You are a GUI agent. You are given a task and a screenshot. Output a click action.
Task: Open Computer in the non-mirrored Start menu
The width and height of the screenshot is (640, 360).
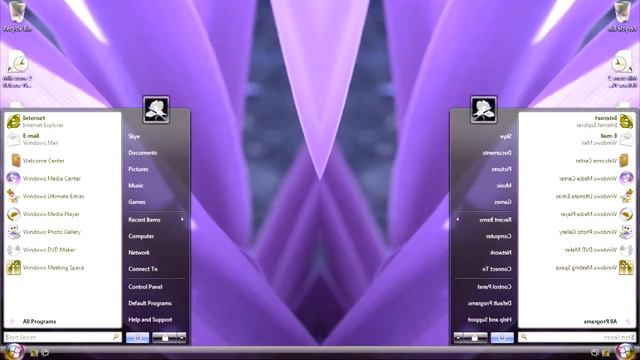pyautogui.click(x=141, y=236)
